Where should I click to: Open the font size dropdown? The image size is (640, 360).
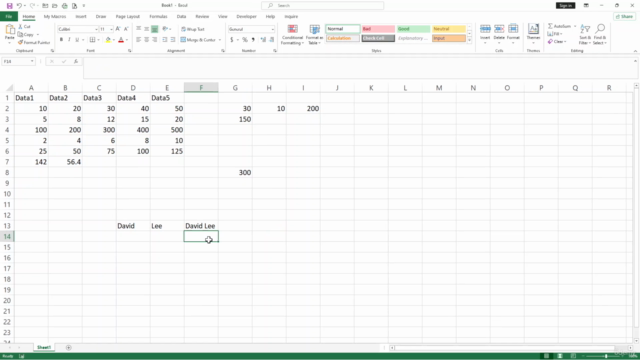point(111,29)
